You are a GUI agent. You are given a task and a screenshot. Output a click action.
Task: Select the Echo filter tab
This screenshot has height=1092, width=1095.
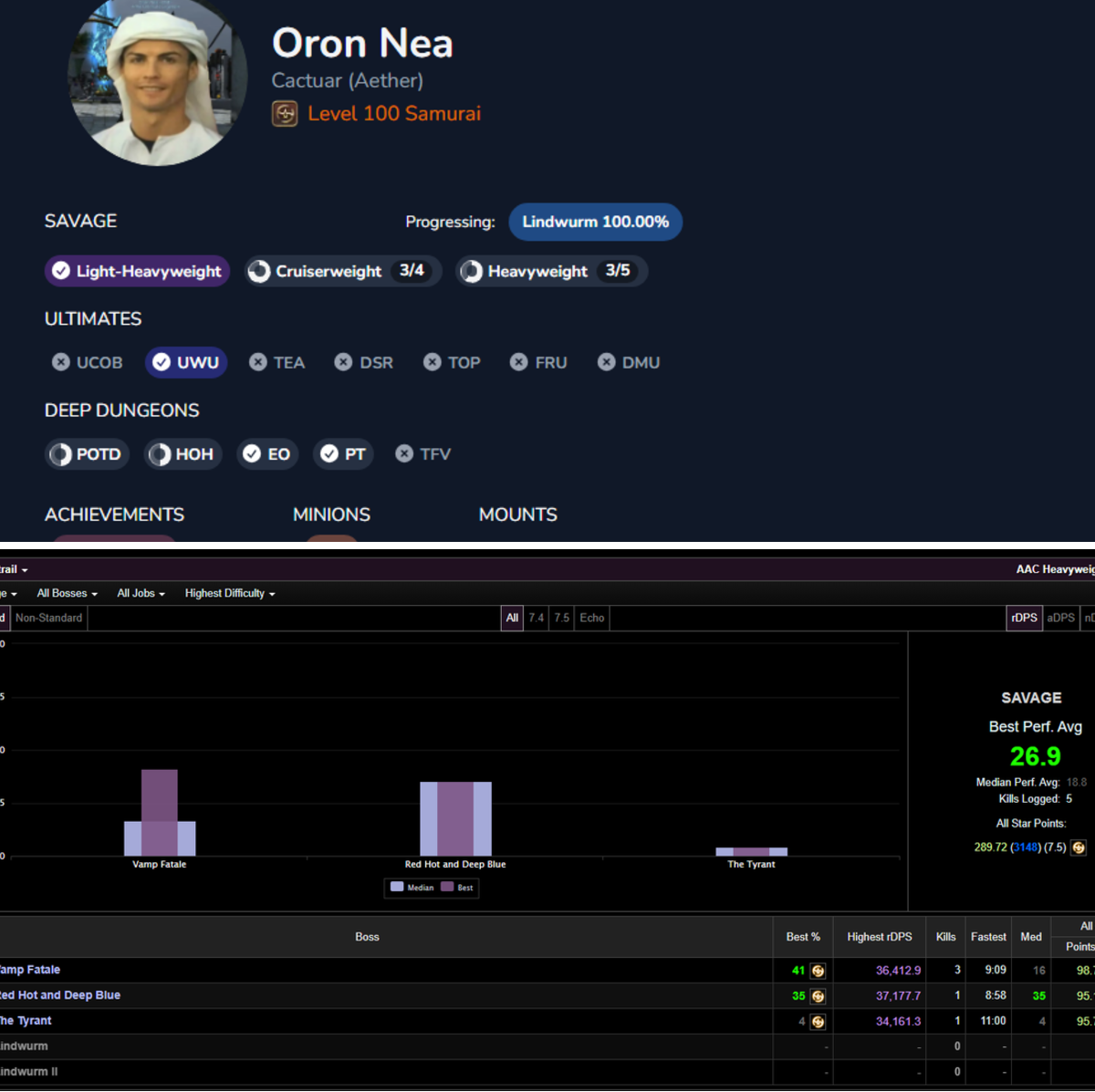(592, 618)
